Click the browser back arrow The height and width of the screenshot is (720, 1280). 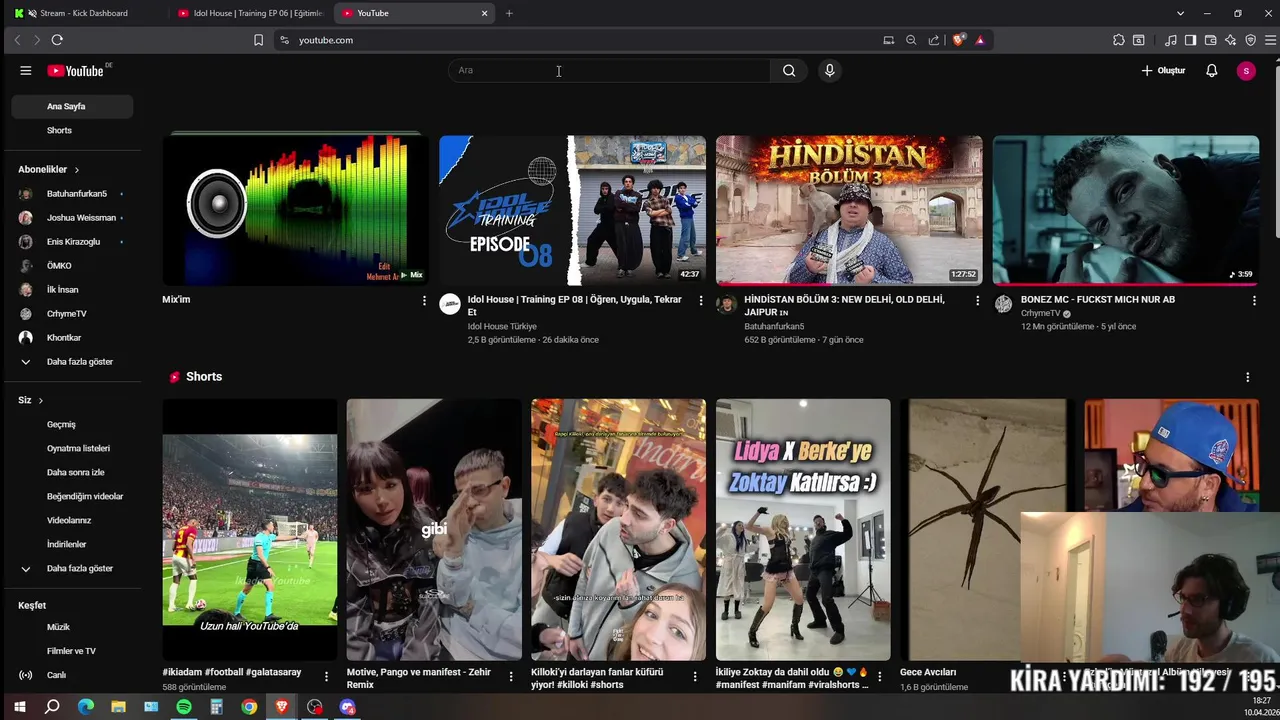17,40
